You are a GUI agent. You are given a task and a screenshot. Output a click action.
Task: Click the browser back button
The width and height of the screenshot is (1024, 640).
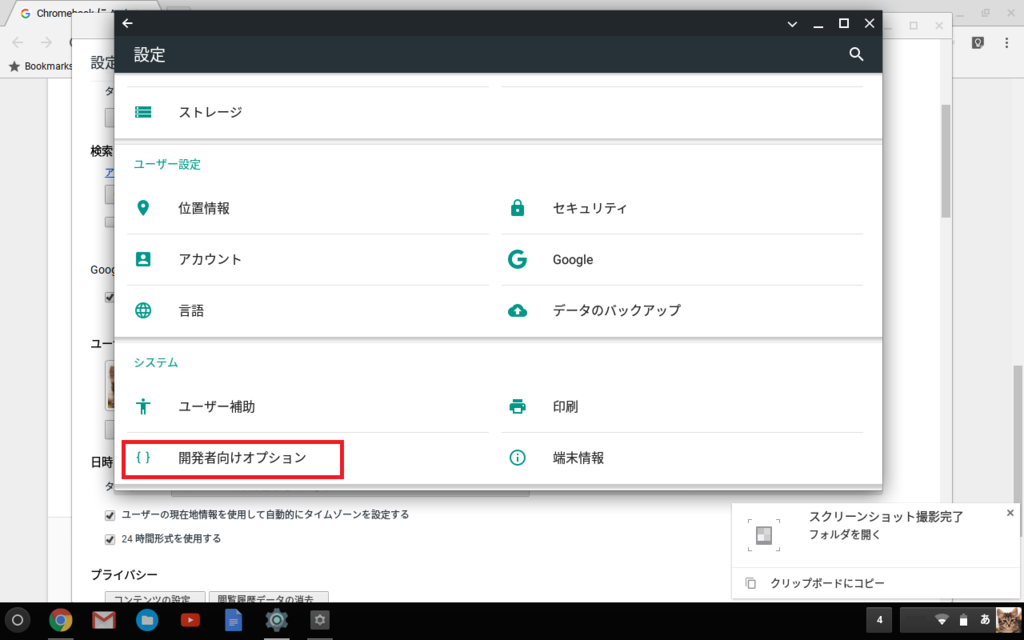[x=18, y=42]
